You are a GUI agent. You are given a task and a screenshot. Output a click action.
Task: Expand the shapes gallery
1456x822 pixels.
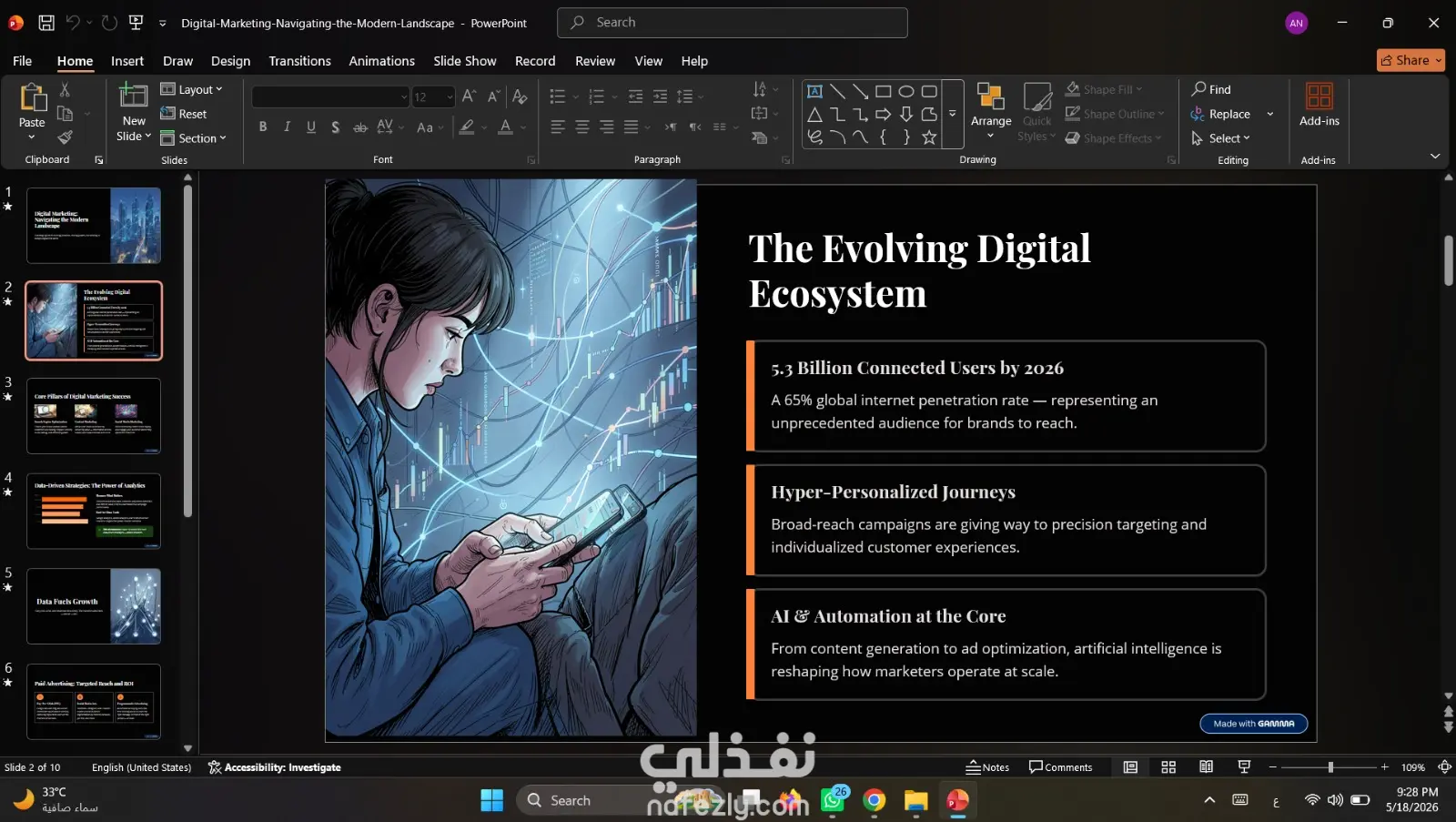click(x=953, y=114)
